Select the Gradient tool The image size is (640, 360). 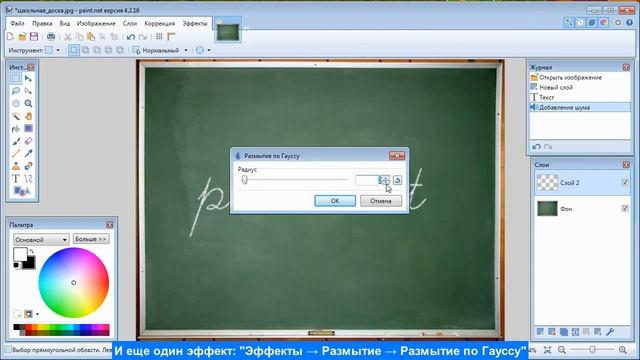[28, 129]
